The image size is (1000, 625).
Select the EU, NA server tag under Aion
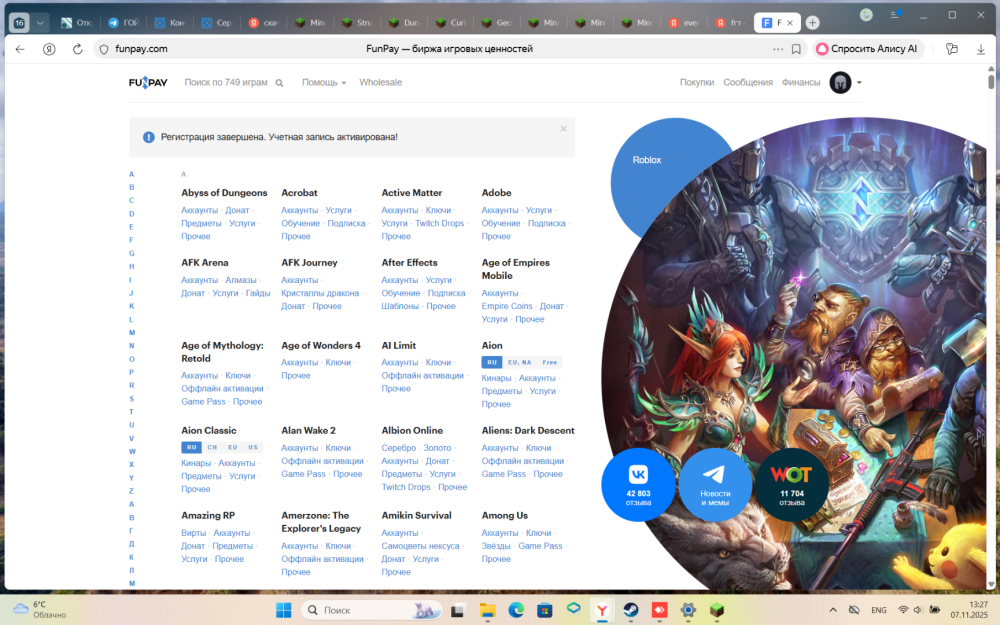(x=520, y=362)
